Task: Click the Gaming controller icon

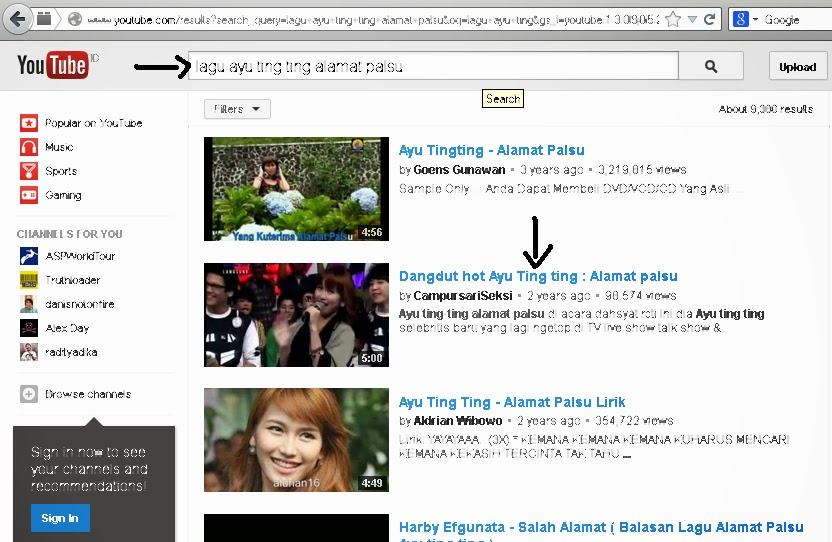Action: point(29,195)
